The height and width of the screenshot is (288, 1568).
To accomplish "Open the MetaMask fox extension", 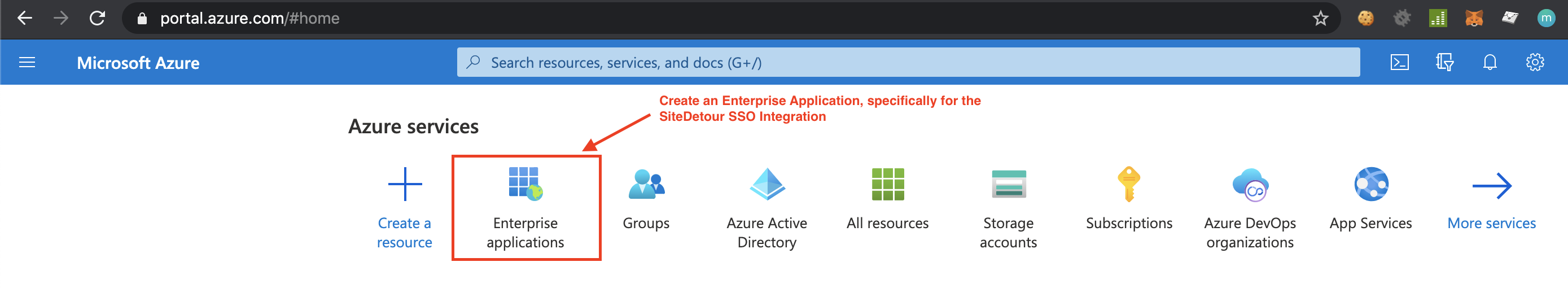I will point(1474,18).
